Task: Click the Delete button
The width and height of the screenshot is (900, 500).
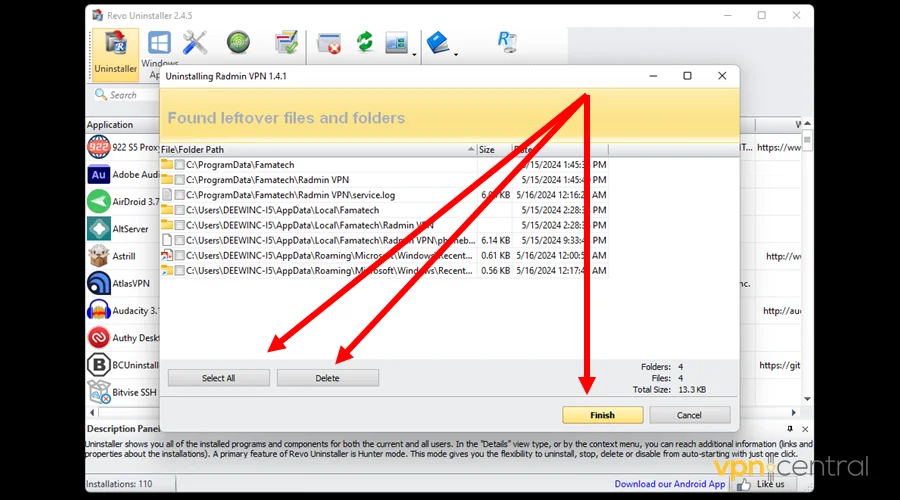Action: pos(328,378)
